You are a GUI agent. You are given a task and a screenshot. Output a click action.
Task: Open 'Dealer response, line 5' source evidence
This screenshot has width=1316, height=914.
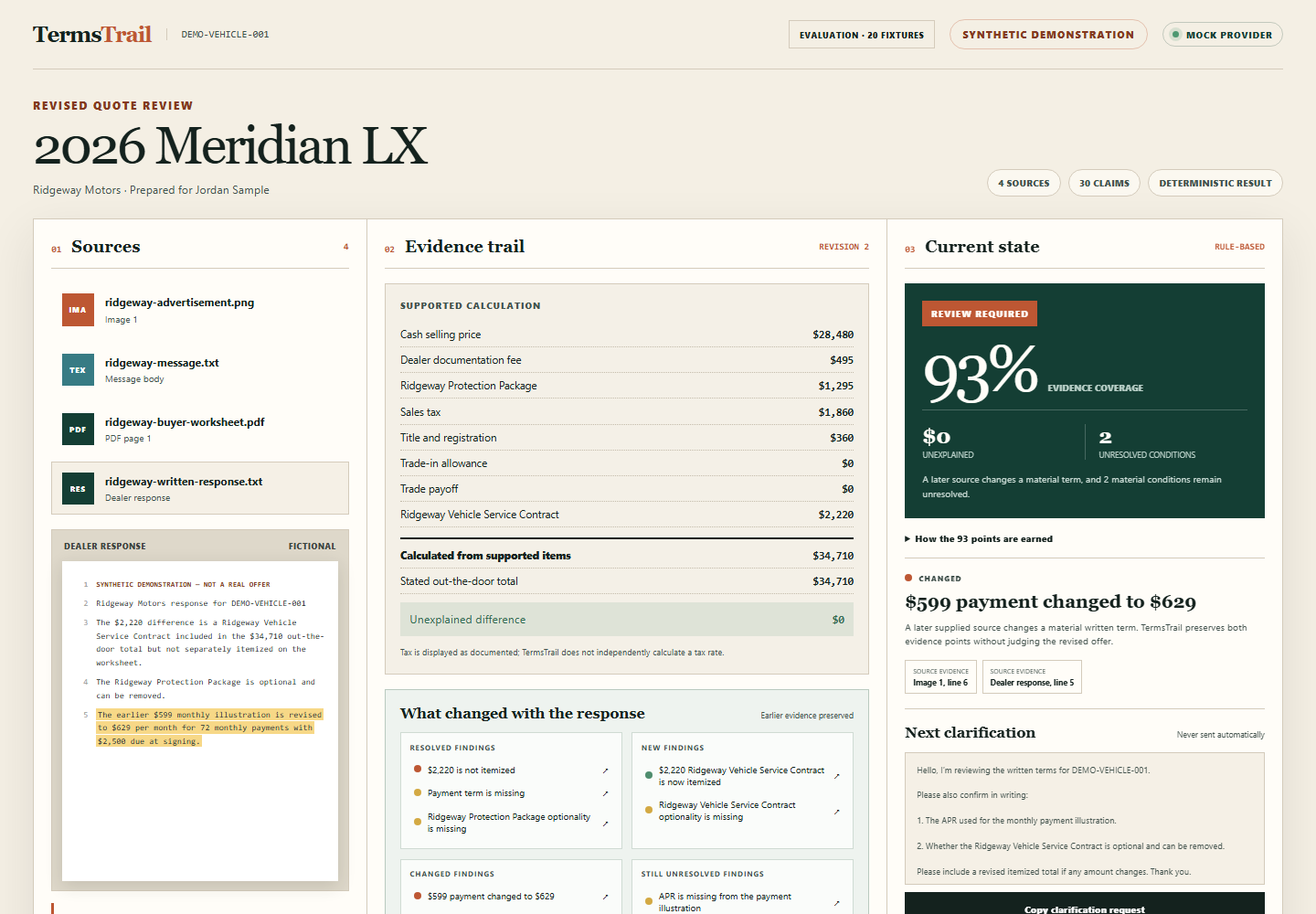(1032, 677)
